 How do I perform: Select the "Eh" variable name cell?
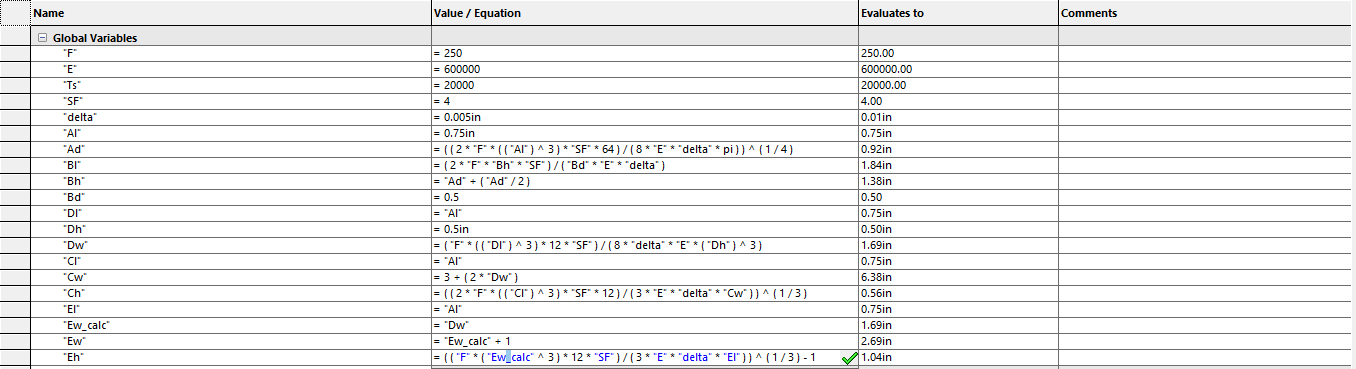pyautogui.click(x=230, y=357)
